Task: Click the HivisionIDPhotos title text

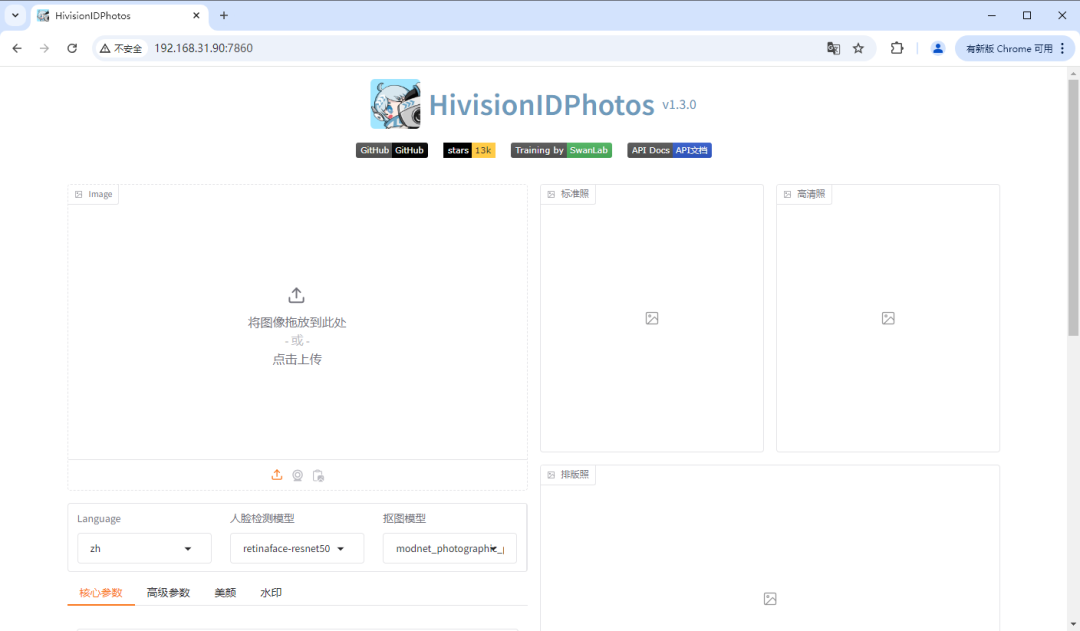Action: click(541, 105)
